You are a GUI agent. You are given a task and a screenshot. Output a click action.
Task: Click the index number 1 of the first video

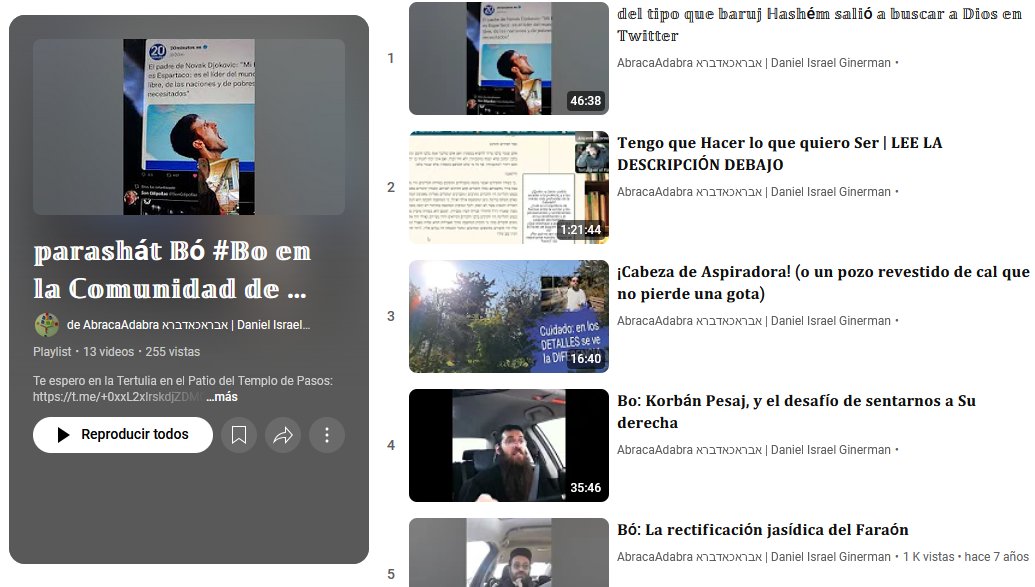click(x=391, y=58)
